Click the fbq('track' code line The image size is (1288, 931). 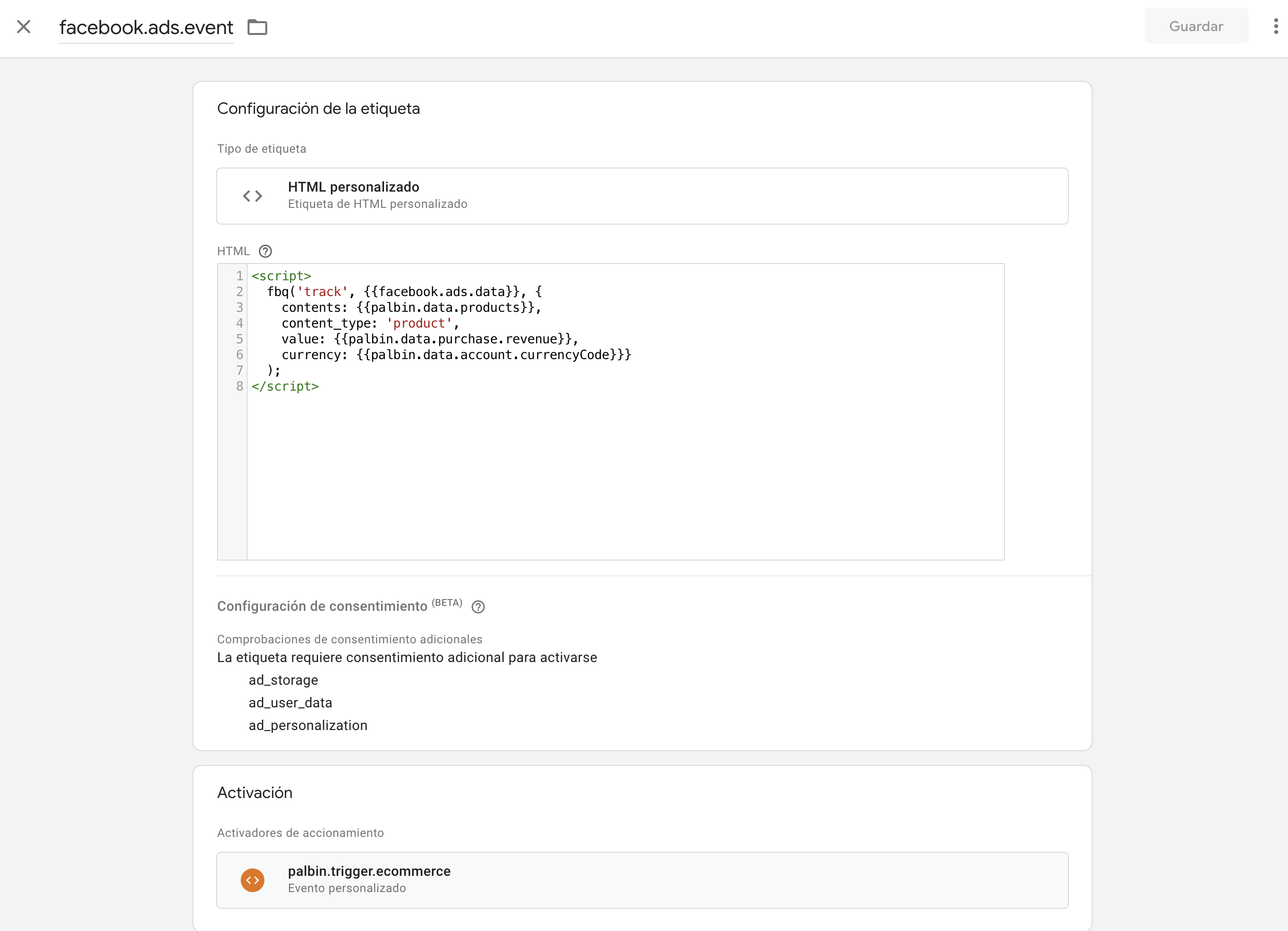pyautogui.click(x=404, y=292)
